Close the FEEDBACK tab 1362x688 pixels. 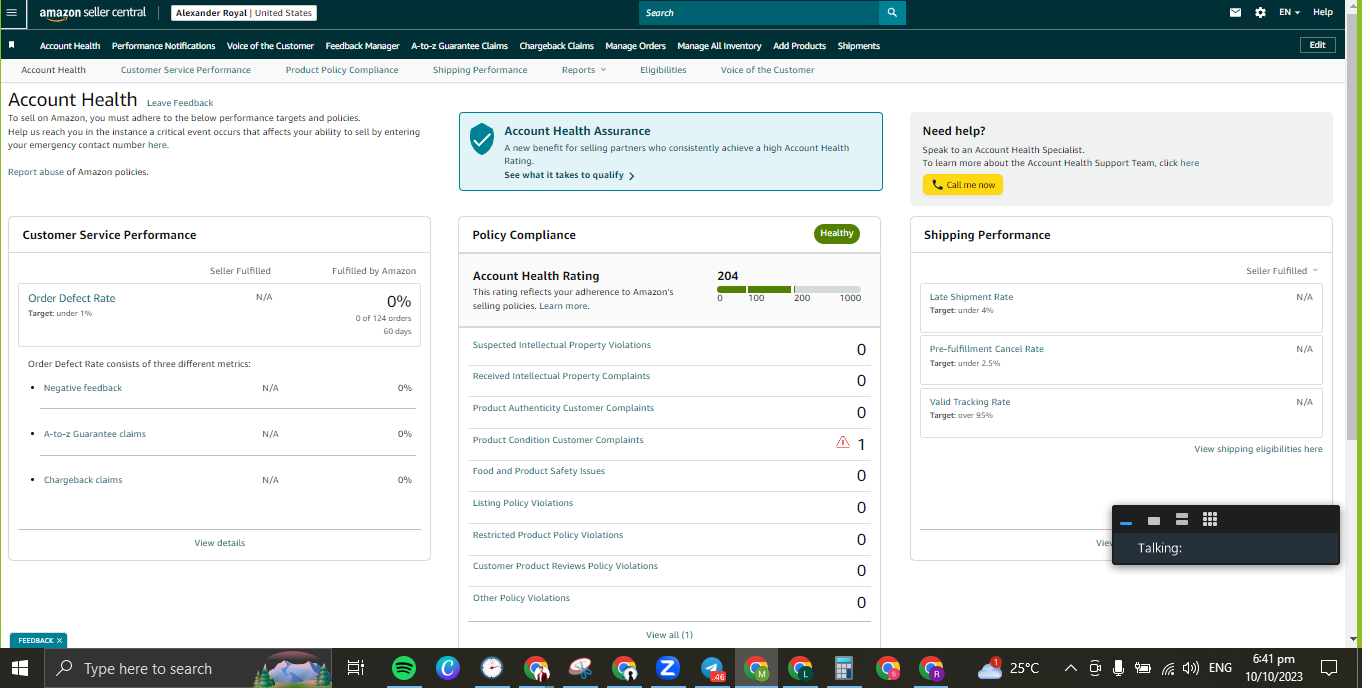coord(59,640)
